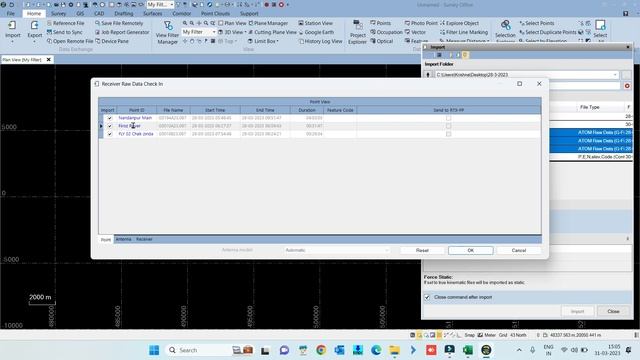Show hidden icons chevron in system tray
640x360 pixels.
[519, 350]
